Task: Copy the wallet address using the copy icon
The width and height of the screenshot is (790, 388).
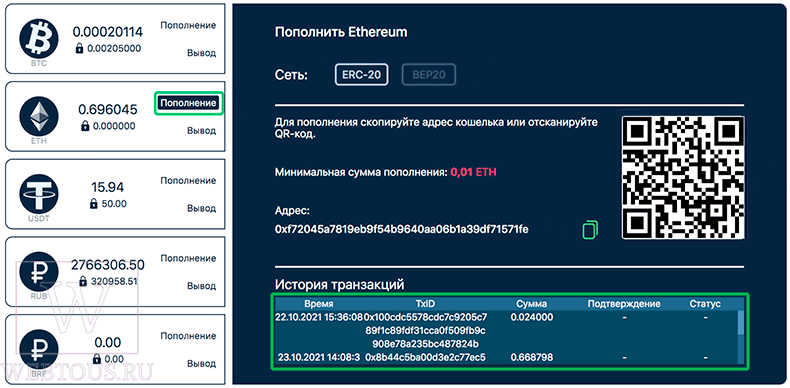Action: pyautogui.click(x=590, y=229)
